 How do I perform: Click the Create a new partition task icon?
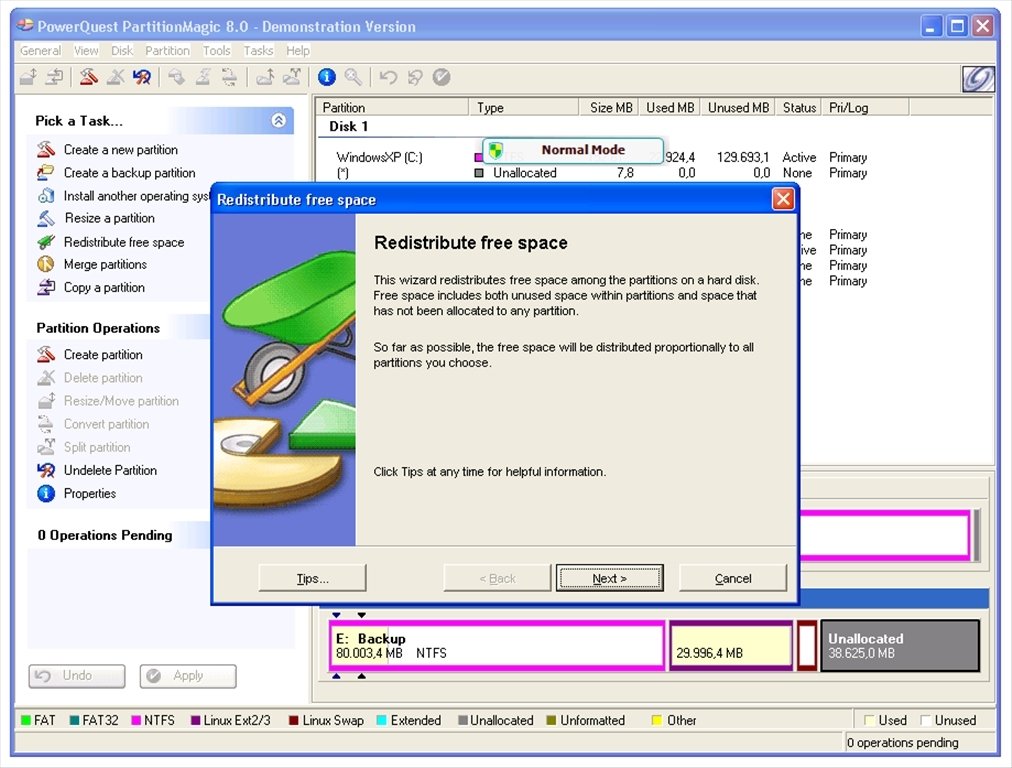[x=46, y=150]
